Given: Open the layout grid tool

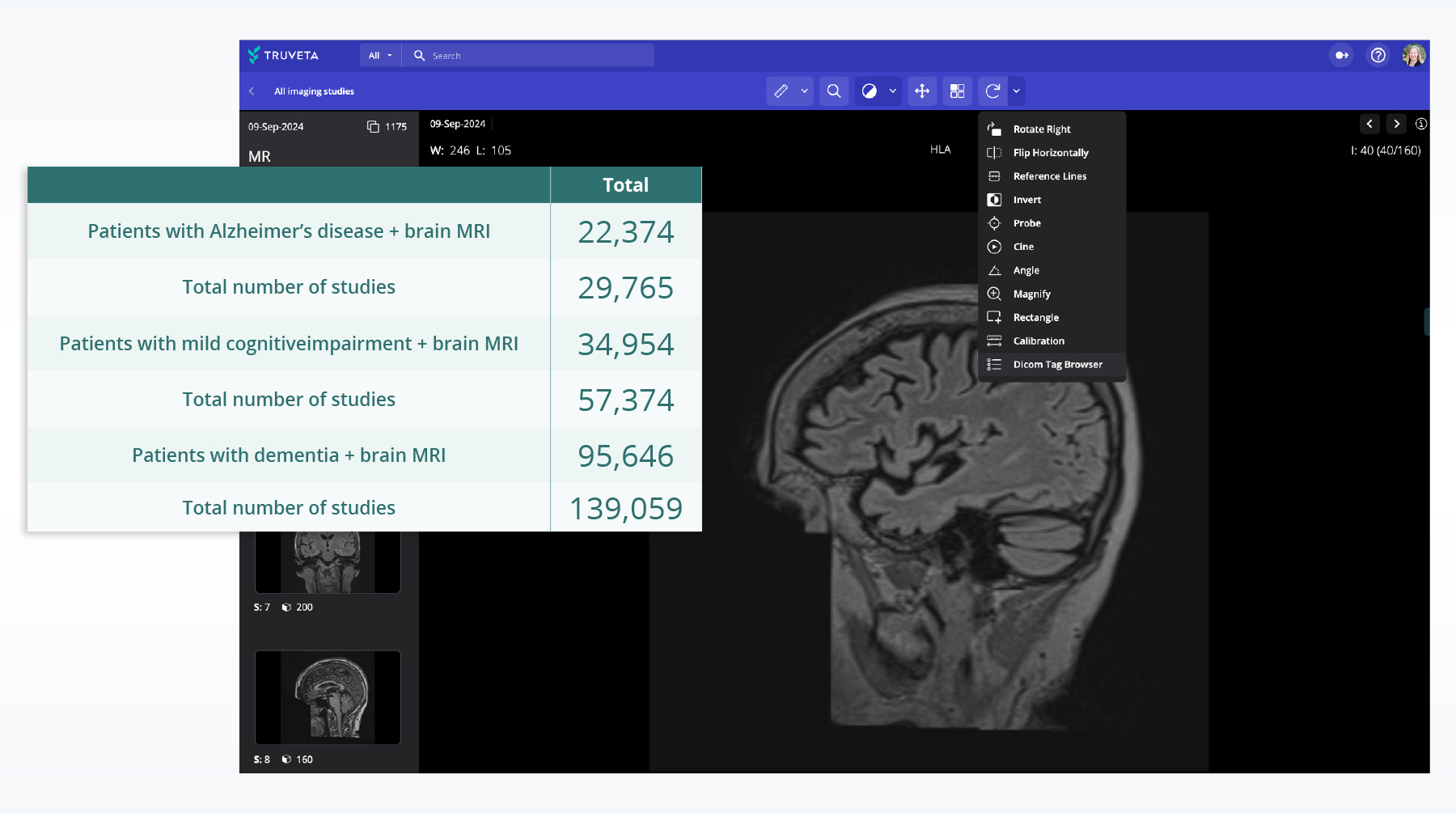Looking at the screenshot, I should tap(957, 91).
